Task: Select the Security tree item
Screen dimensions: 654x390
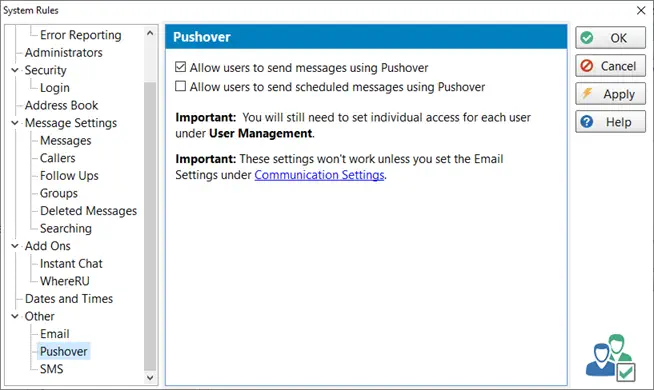Action: (x=45, y=70)
